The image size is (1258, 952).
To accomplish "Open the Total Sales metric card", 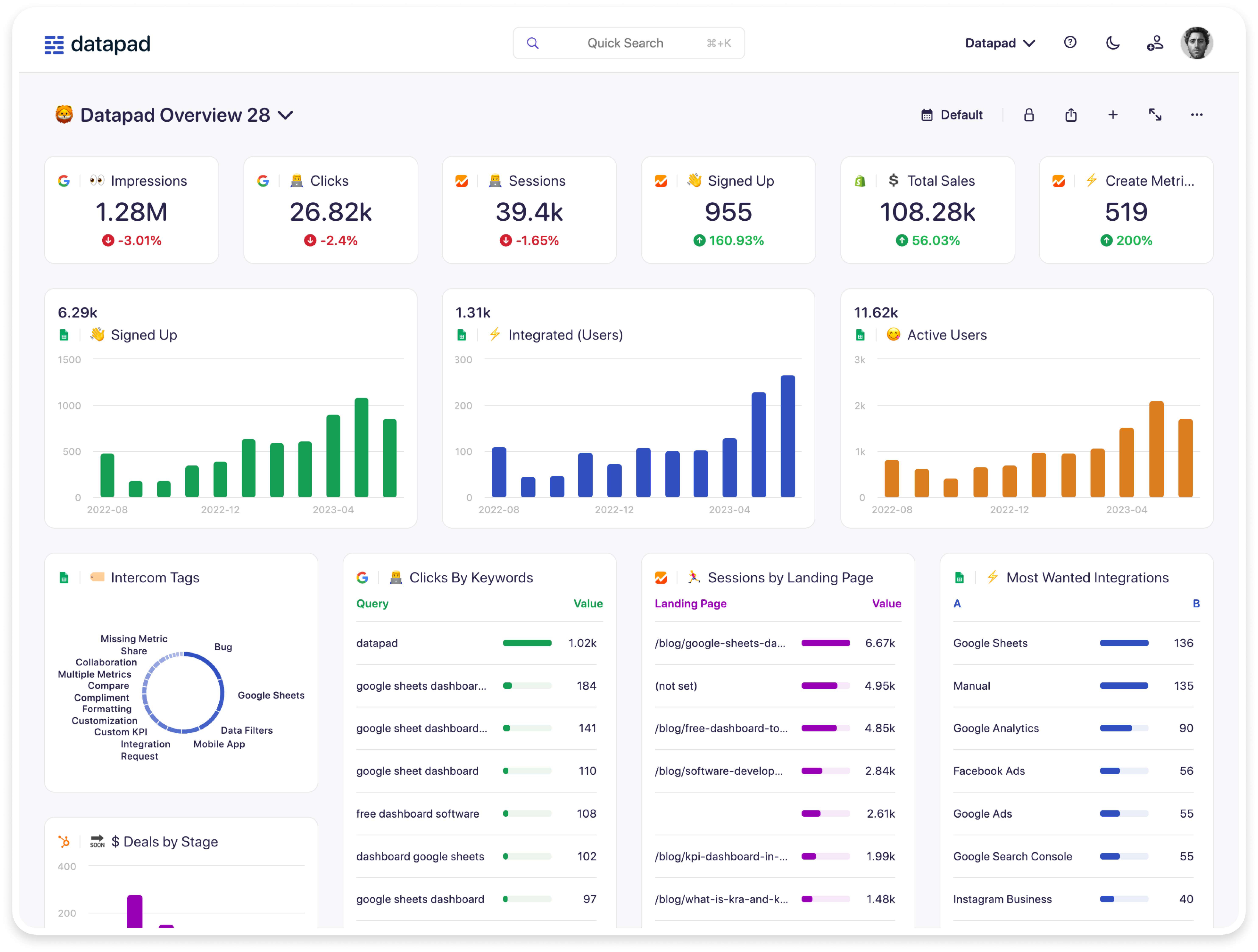I will 927,210.
